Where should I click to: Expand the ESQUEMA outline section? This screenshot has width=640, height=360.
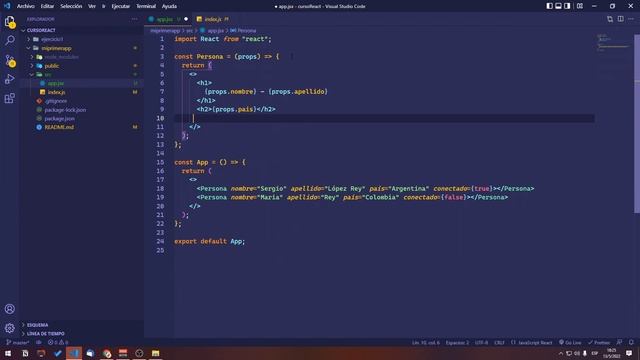82,325
